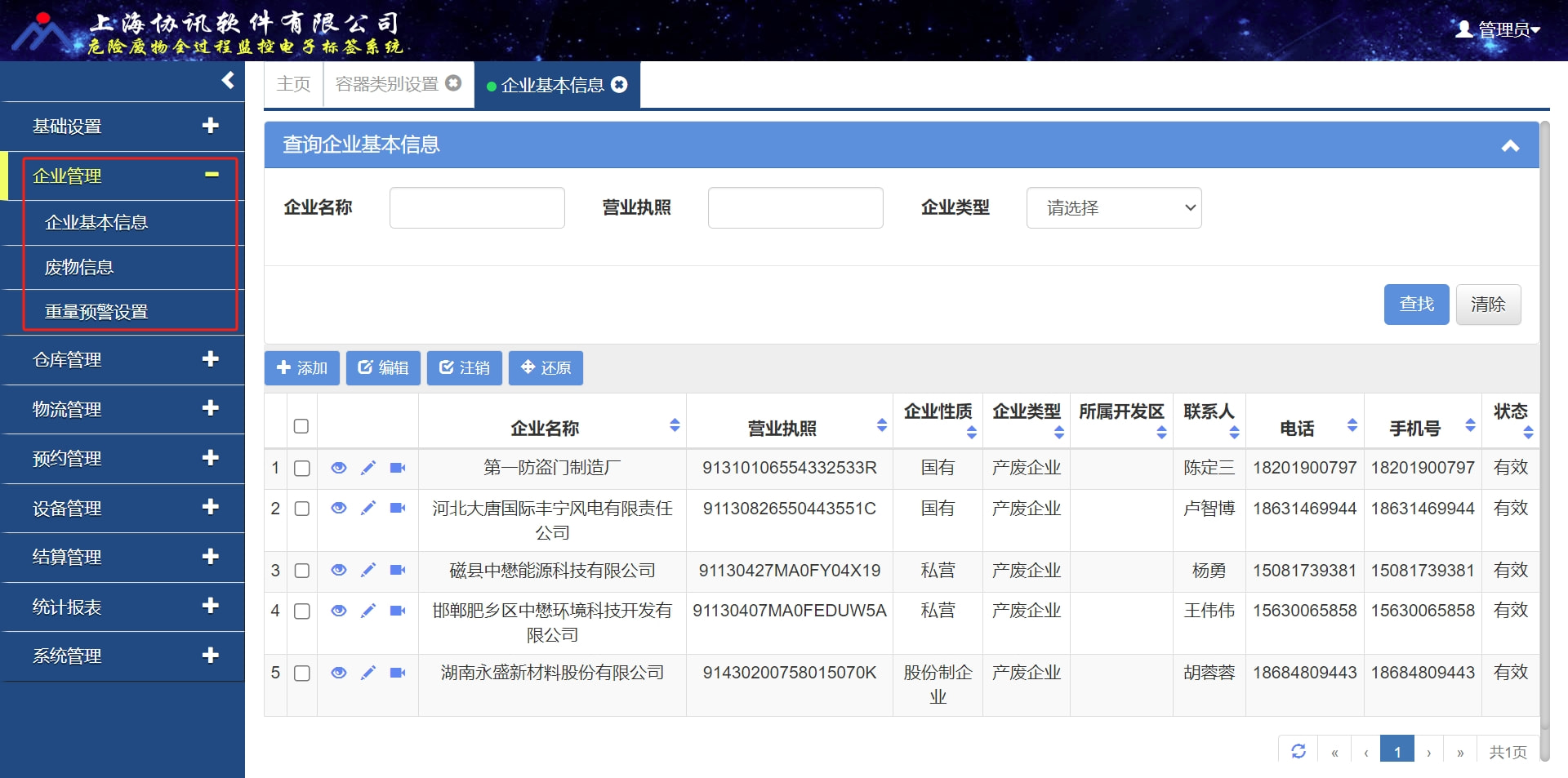This screenshot has height=778, width=1568.
Task: View details of 湖南永盛新材料股份有限公司
Action: [339, 673]
